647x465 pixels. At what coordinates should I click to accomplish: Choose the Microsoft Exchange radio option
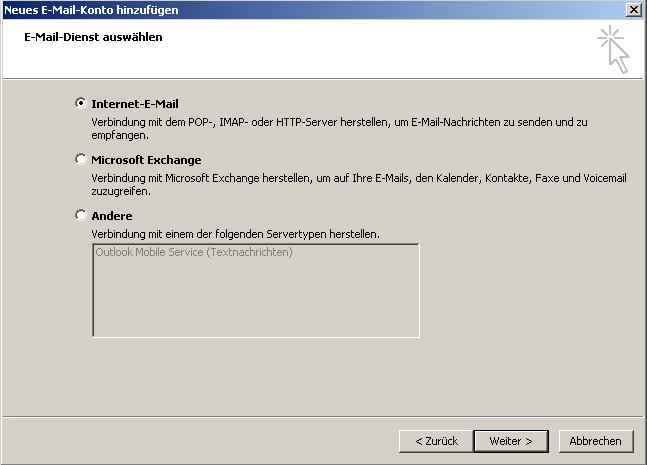pos(81,159)
